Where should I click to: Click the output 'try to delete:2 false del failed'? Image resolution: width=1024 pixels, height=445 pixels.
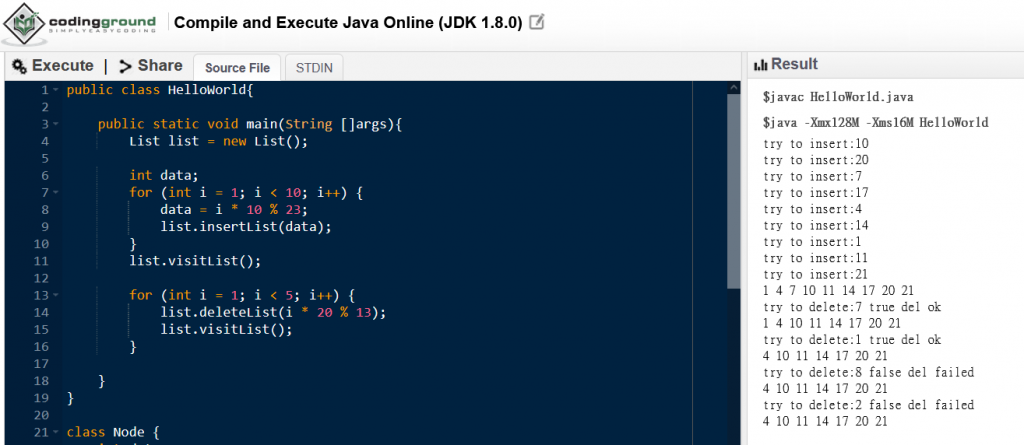pyautogui.click(x=869, y=405)
